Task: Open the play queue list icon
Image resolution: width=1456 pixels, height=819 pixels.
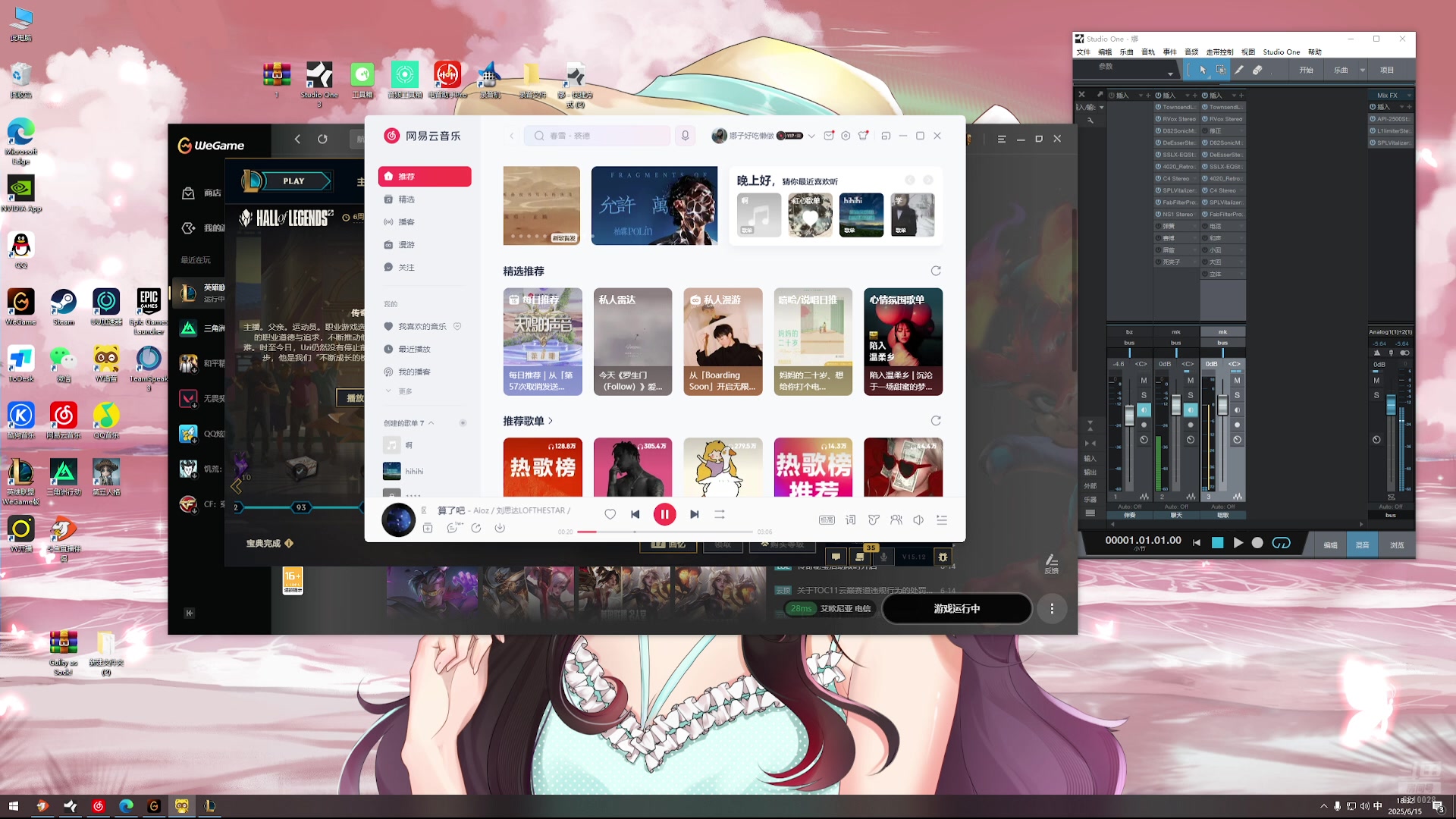Action: pyautogui.click(x=942, y=519)
